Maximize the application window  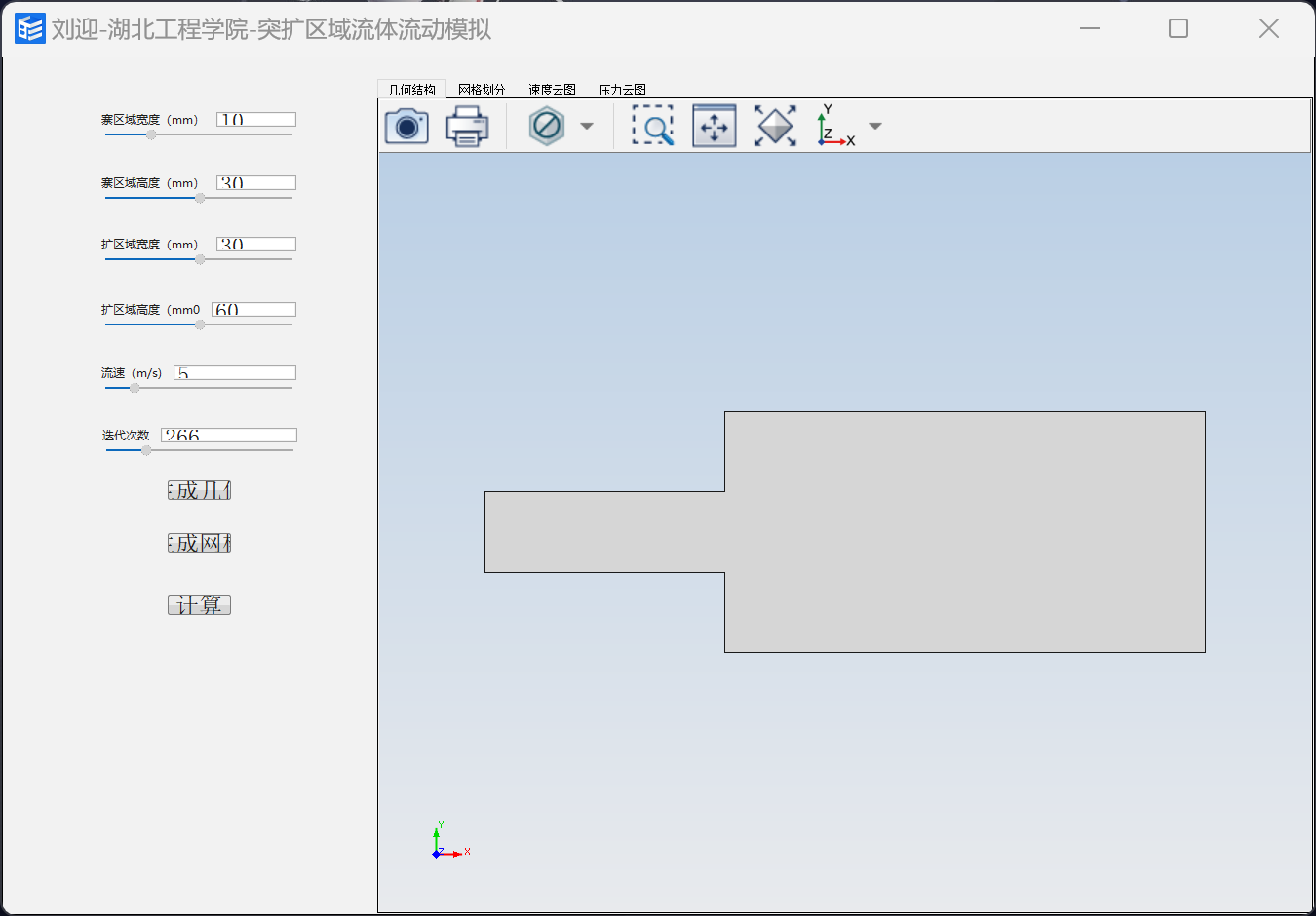point(1179,28)
